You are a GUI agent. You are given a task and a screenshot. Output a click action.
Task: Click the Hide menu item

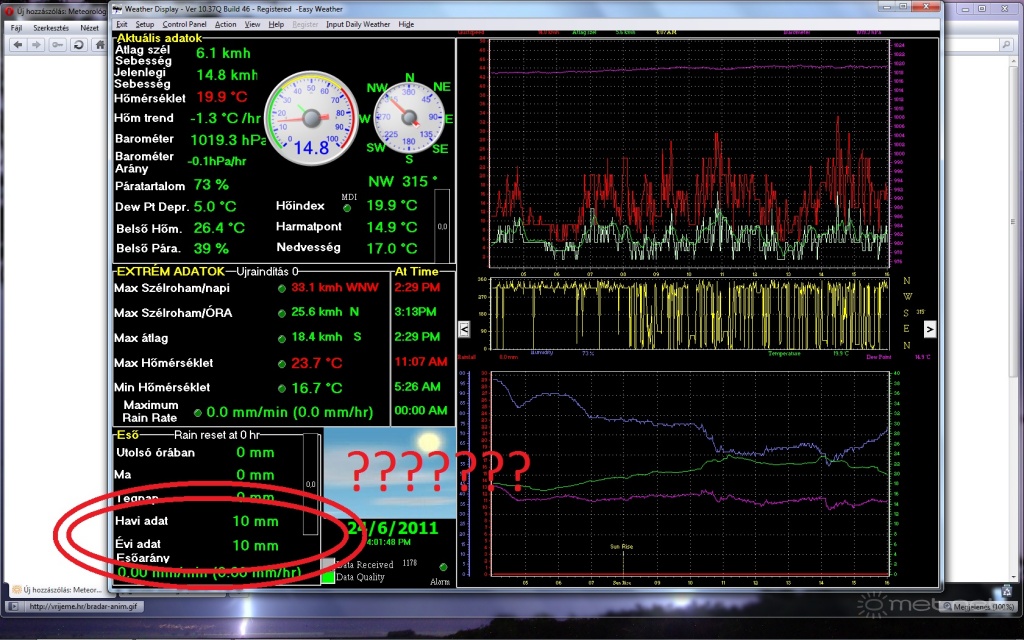(x=406, y=23)
